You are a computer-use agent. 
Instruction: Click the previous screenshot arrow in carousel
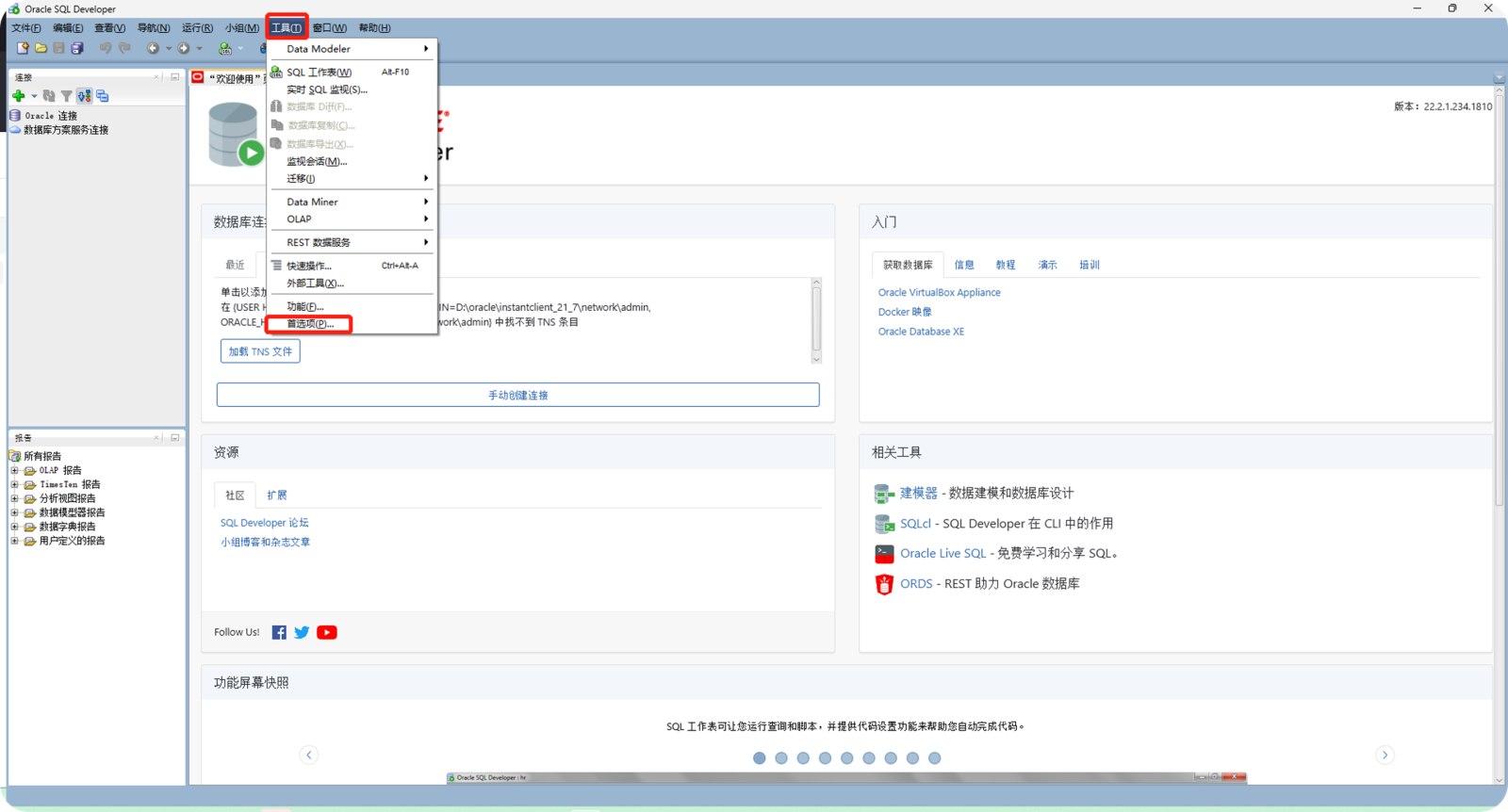click(x=309, y=755)
